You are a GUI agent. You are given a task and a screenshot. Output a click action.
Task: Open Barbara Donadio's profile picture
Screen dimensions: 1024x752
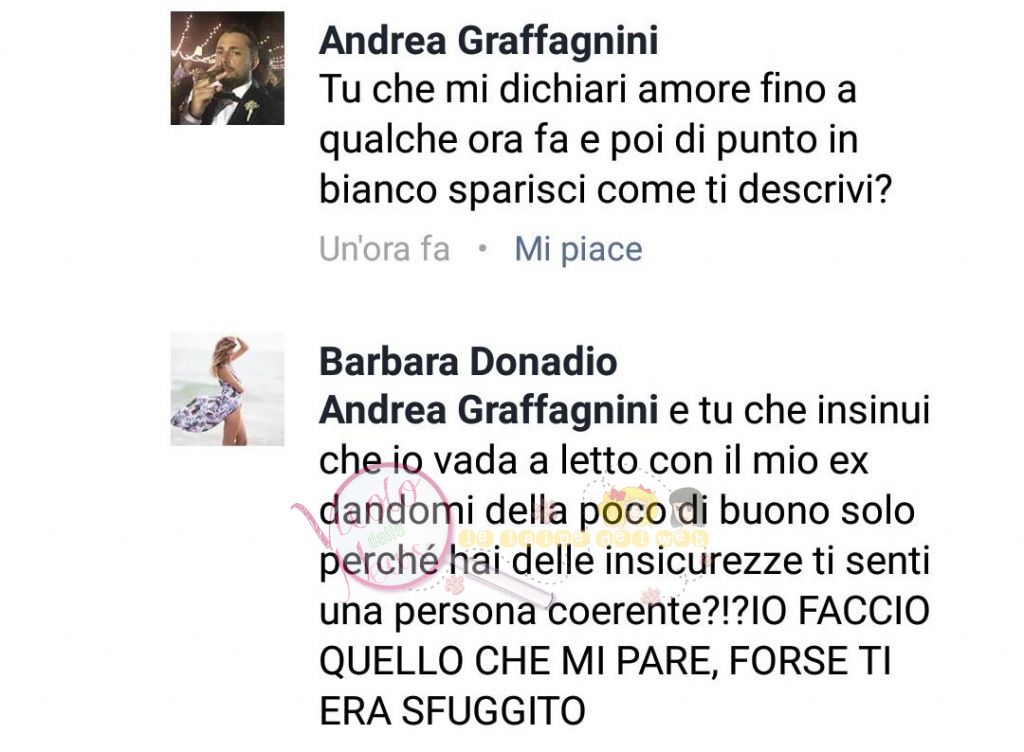pos(227,389)
